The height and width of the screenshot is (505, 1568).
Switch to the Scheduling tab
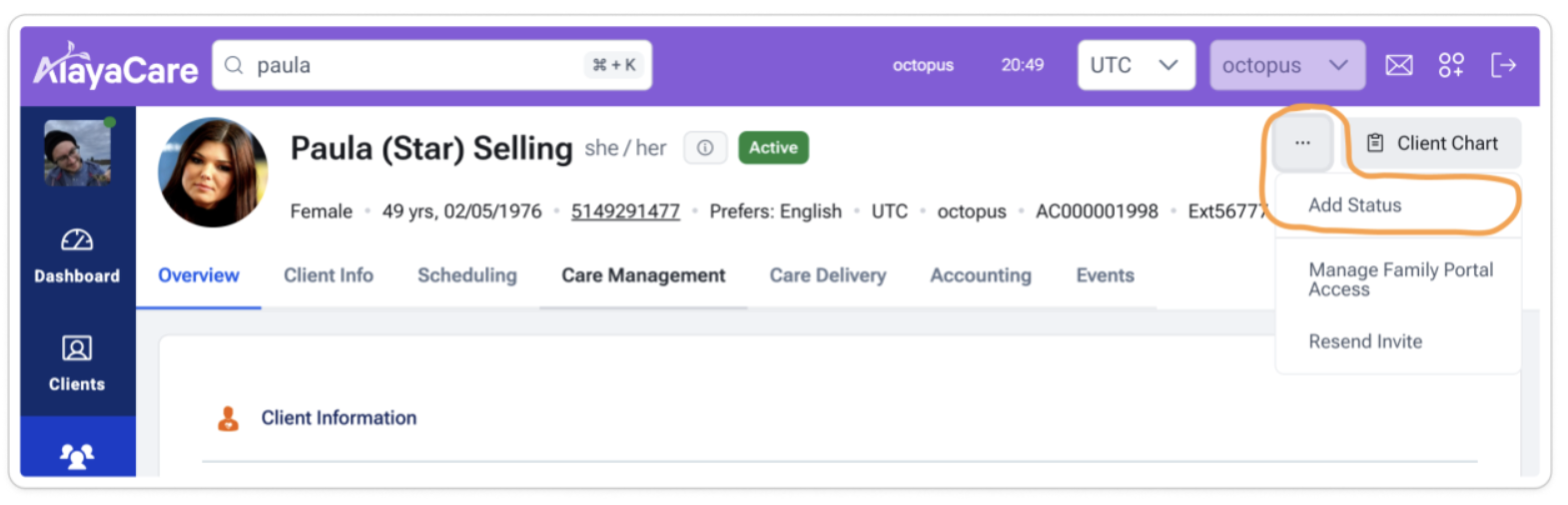click(466, 275)
